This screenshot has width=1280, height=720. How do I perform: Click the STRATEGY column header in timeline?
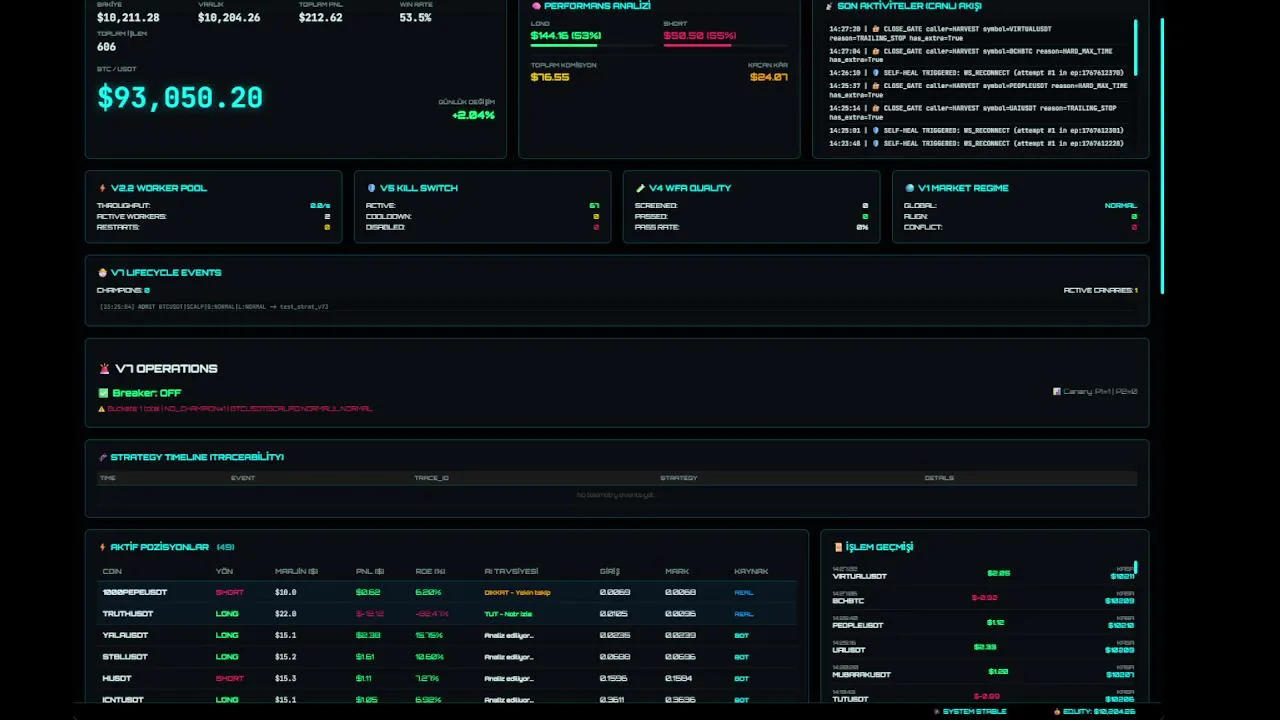(678, 478)
